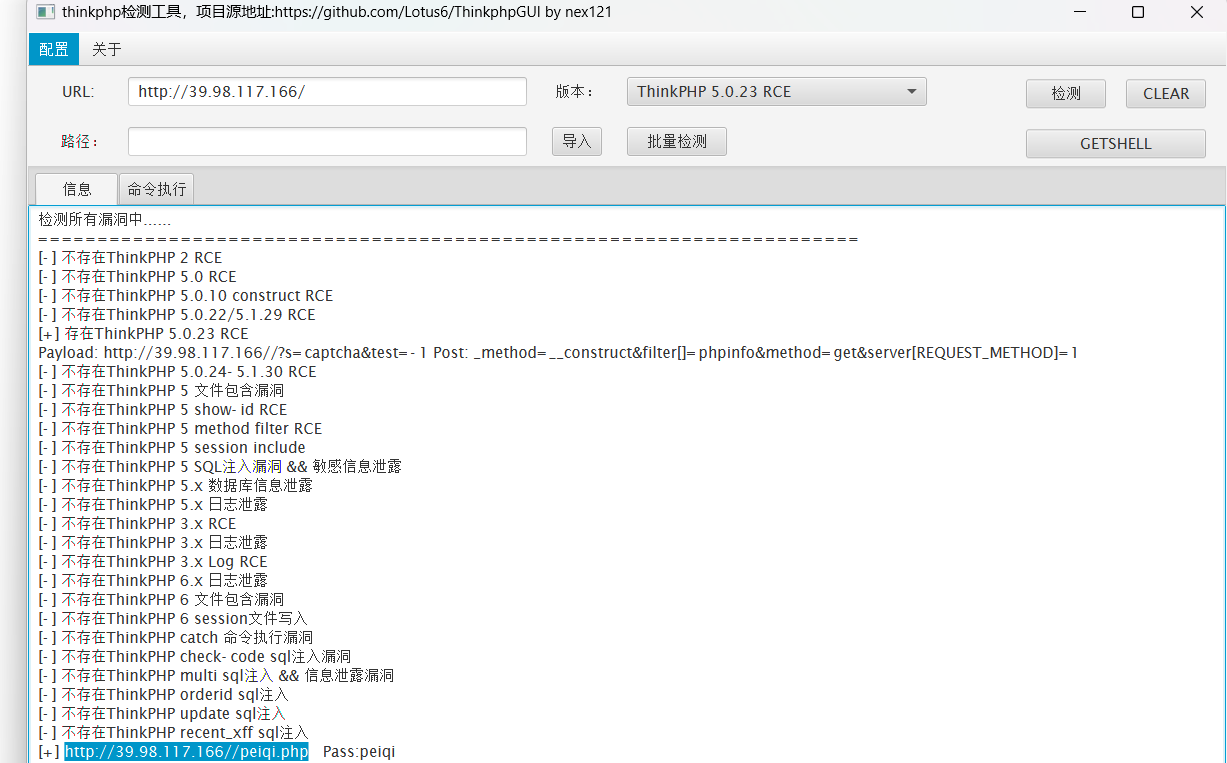Switch to the 命令执行 tab

tap(156, 189)
